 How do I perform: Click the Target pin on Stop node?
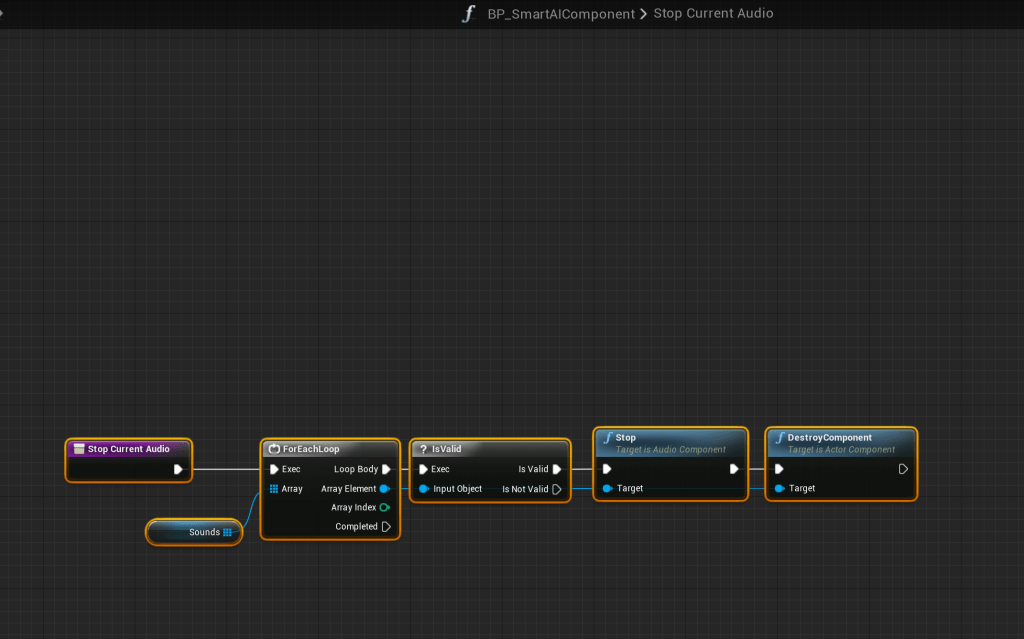tap(608, 488)
